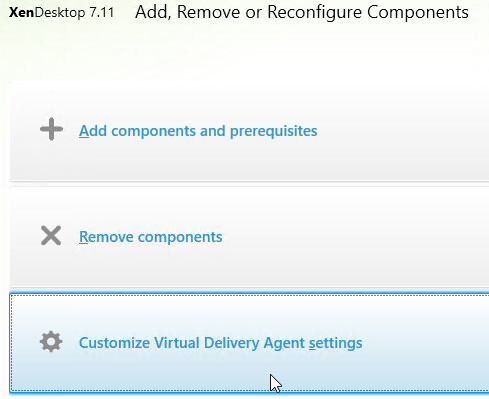The image size is (489, 399).
Task: Click the word prerequisites in the Add link
Action: tap(274, 131)
